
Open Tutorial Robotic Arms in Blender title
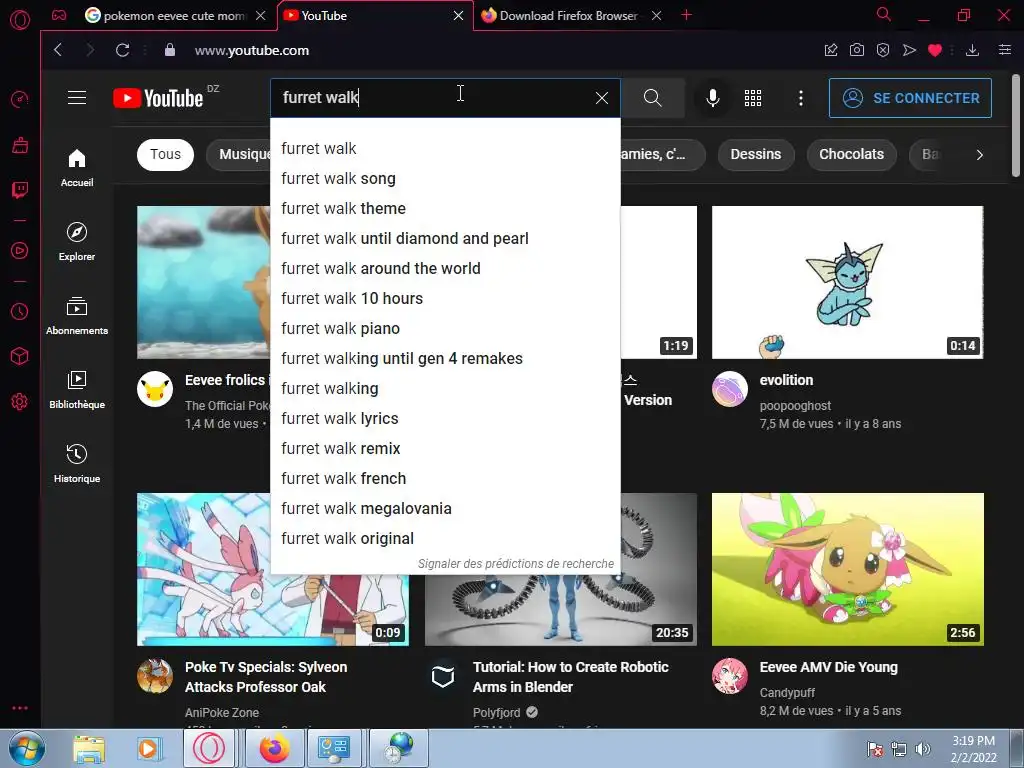click(571, 677)
